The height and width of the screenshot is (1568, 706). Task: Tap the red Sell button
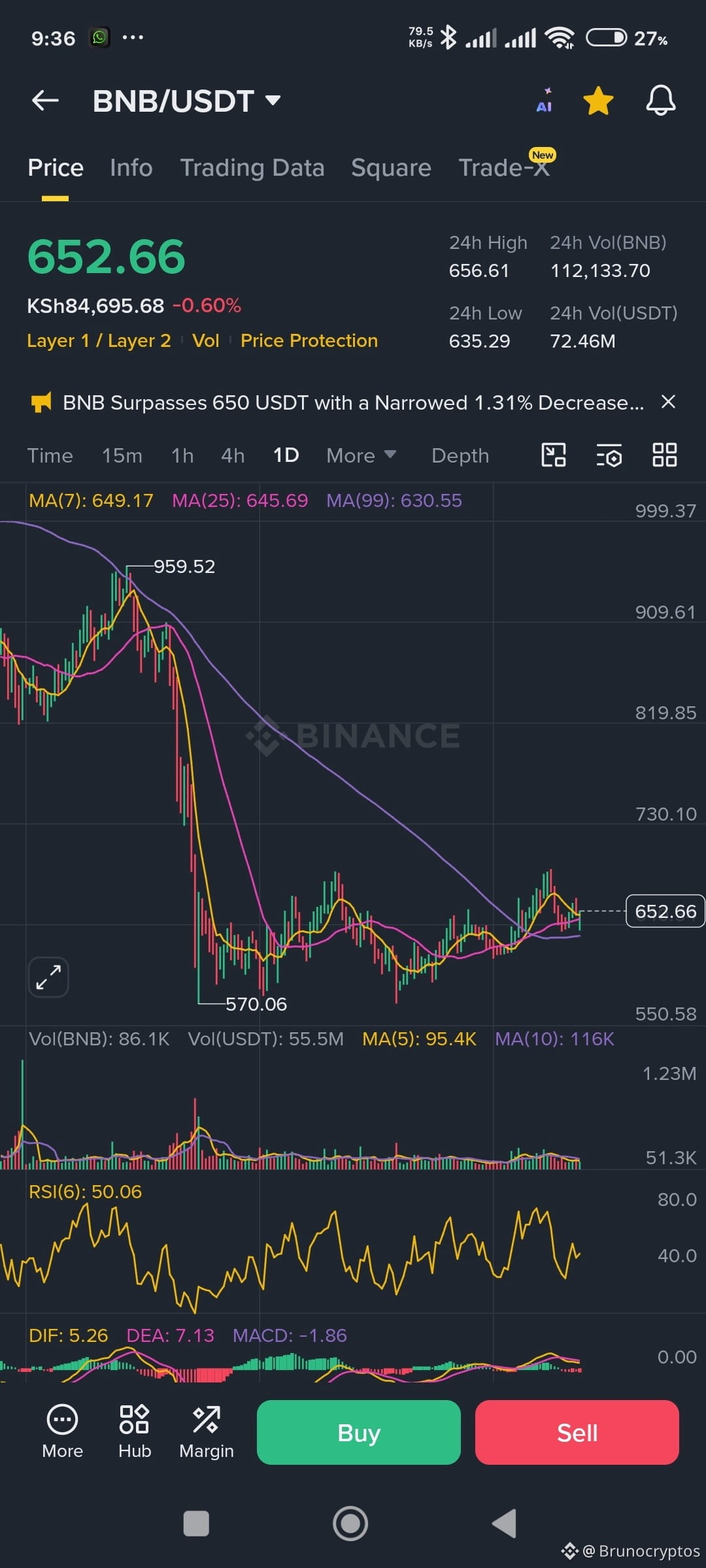pos(577,1432)
